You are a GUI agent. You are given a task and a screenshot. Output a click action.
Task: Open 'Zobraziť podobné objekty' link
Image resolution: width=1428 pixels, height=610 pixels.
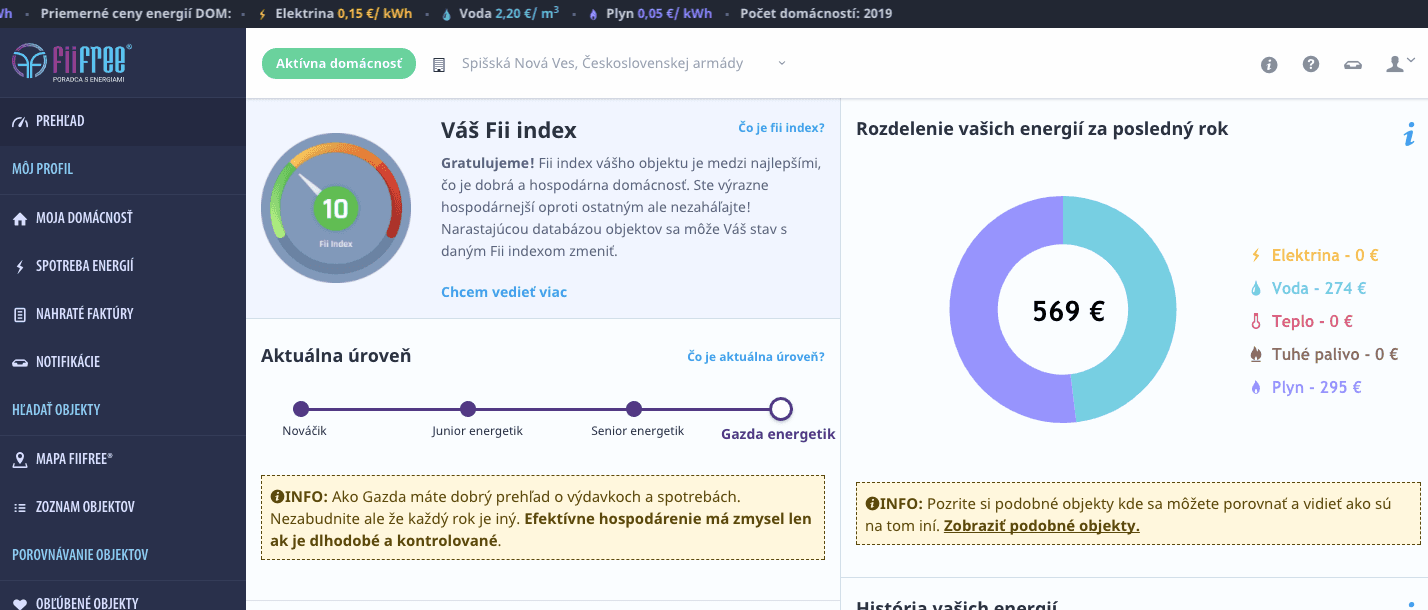[1041, 526]
